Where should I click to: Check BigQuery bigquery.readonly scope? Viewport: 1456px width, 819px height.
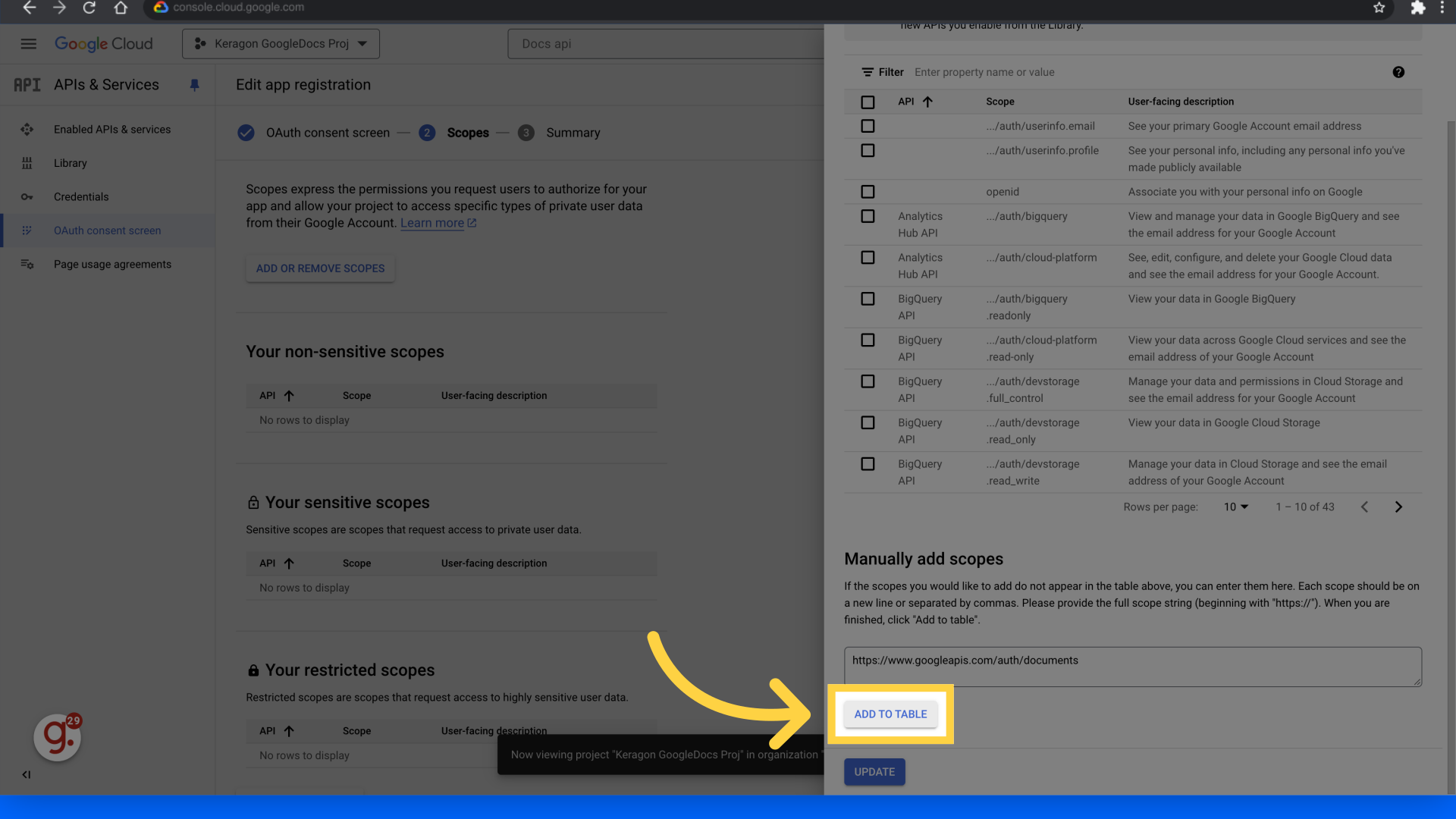tap(868, 299)
